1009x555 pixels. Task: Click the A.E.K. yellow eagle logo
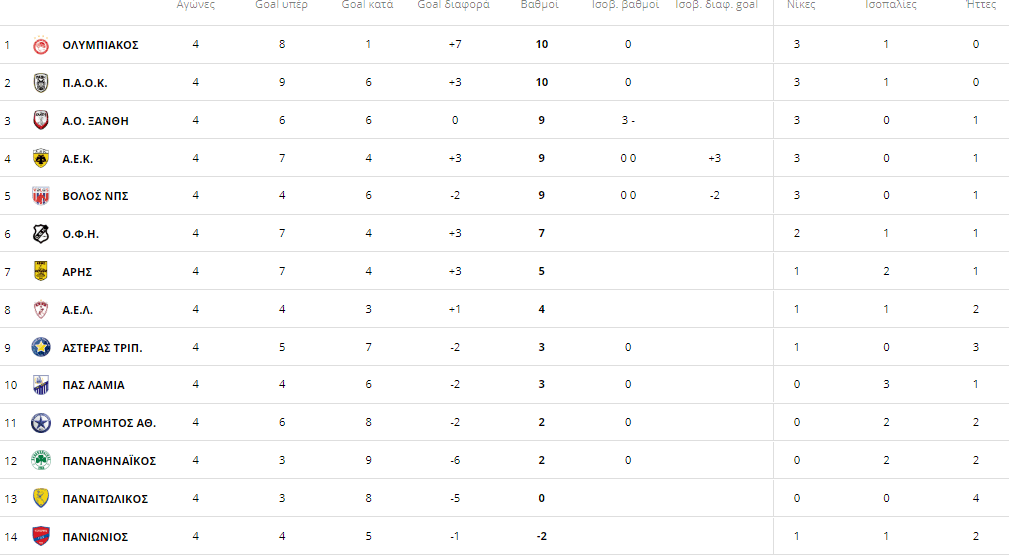tap(41, 158)
